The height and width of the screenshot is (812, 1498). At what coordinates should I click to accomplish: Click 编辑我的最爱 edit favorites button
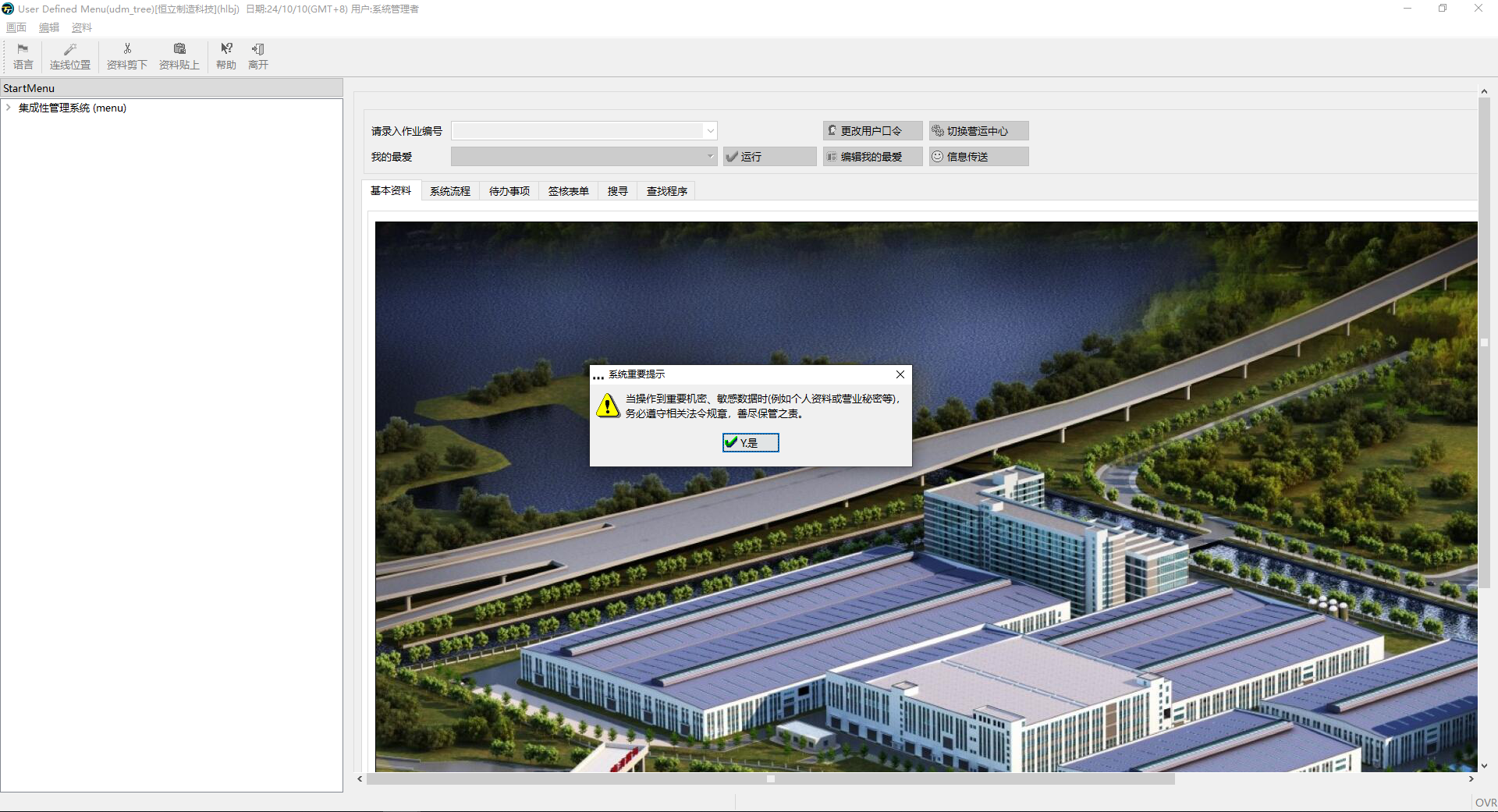(x=872, y=157)
